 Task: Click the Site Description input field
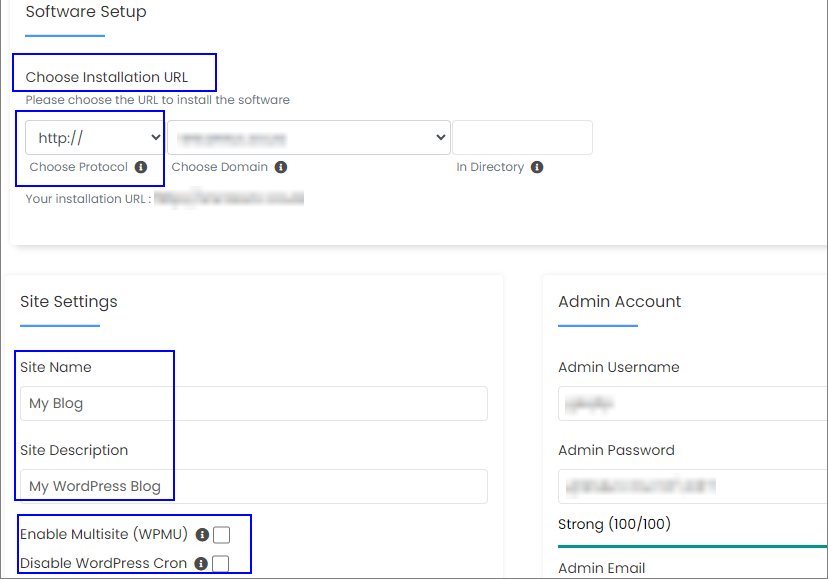point(254,487)
